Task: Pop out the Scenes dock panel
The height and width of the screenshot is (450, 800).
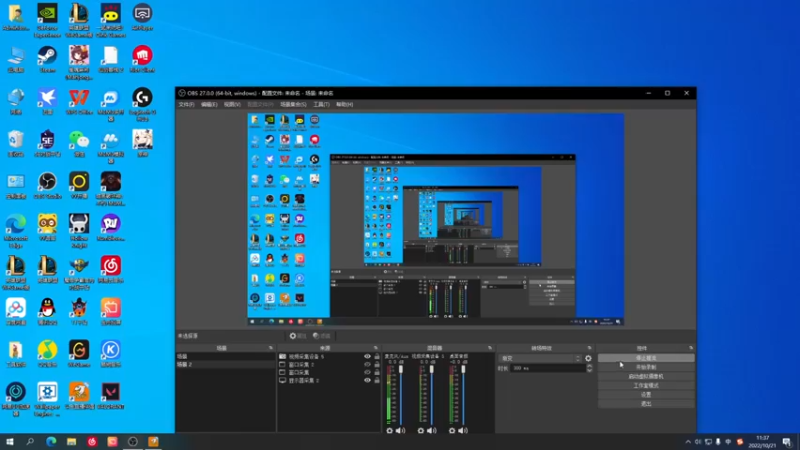Action: click(271, 348)
